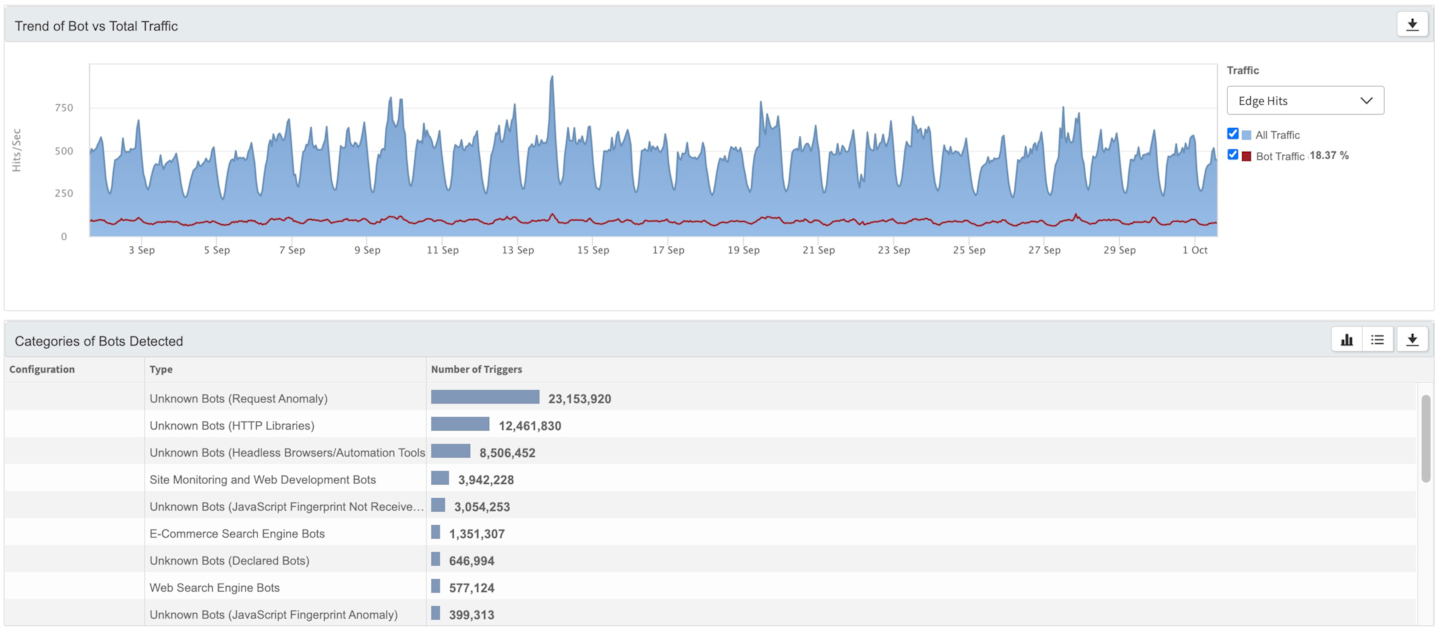Click the E-Commerce Search Engine Bots entry
The image size is (1440, 630).
coord(236,534)
